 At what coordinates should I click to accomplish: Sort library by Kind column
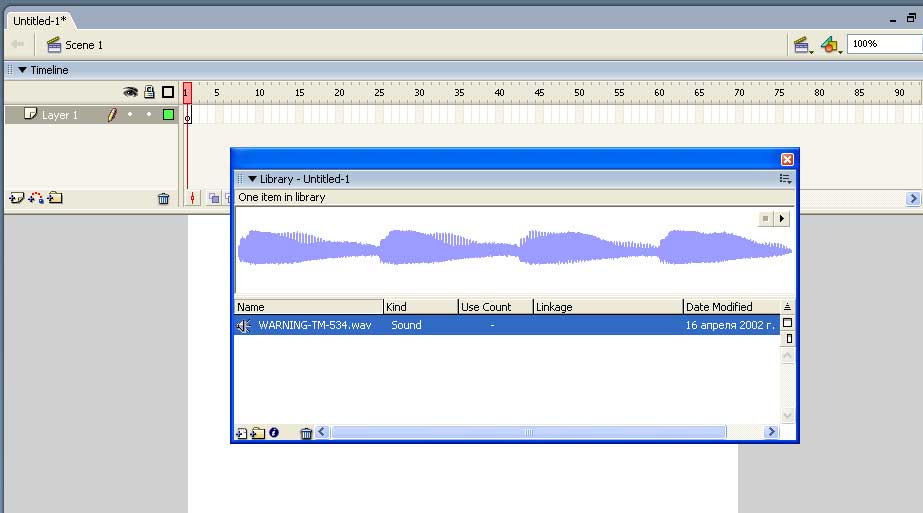tap(421, 307)
